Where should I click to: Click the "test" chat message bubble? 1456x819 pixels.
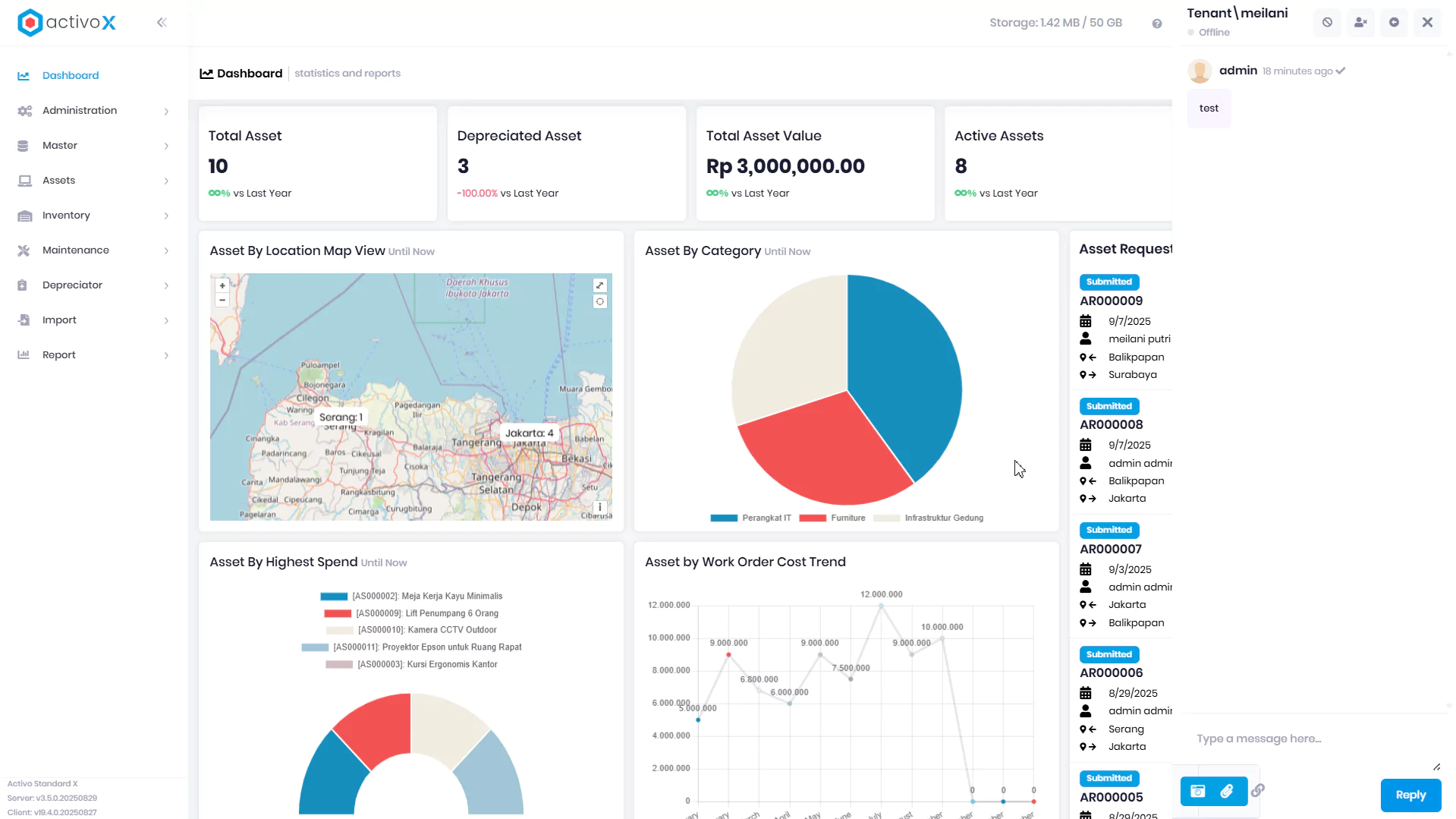[x=1209, y=109]
